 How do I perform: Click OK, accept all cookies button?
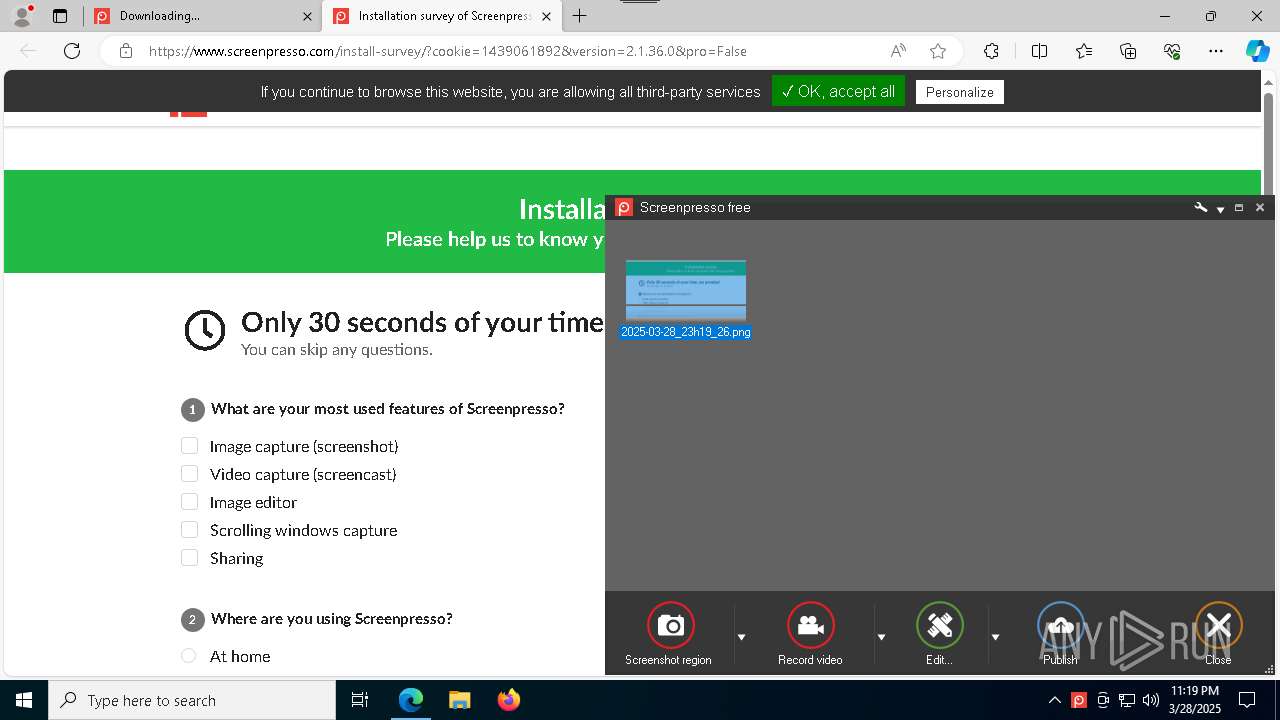tap(838, 91)
